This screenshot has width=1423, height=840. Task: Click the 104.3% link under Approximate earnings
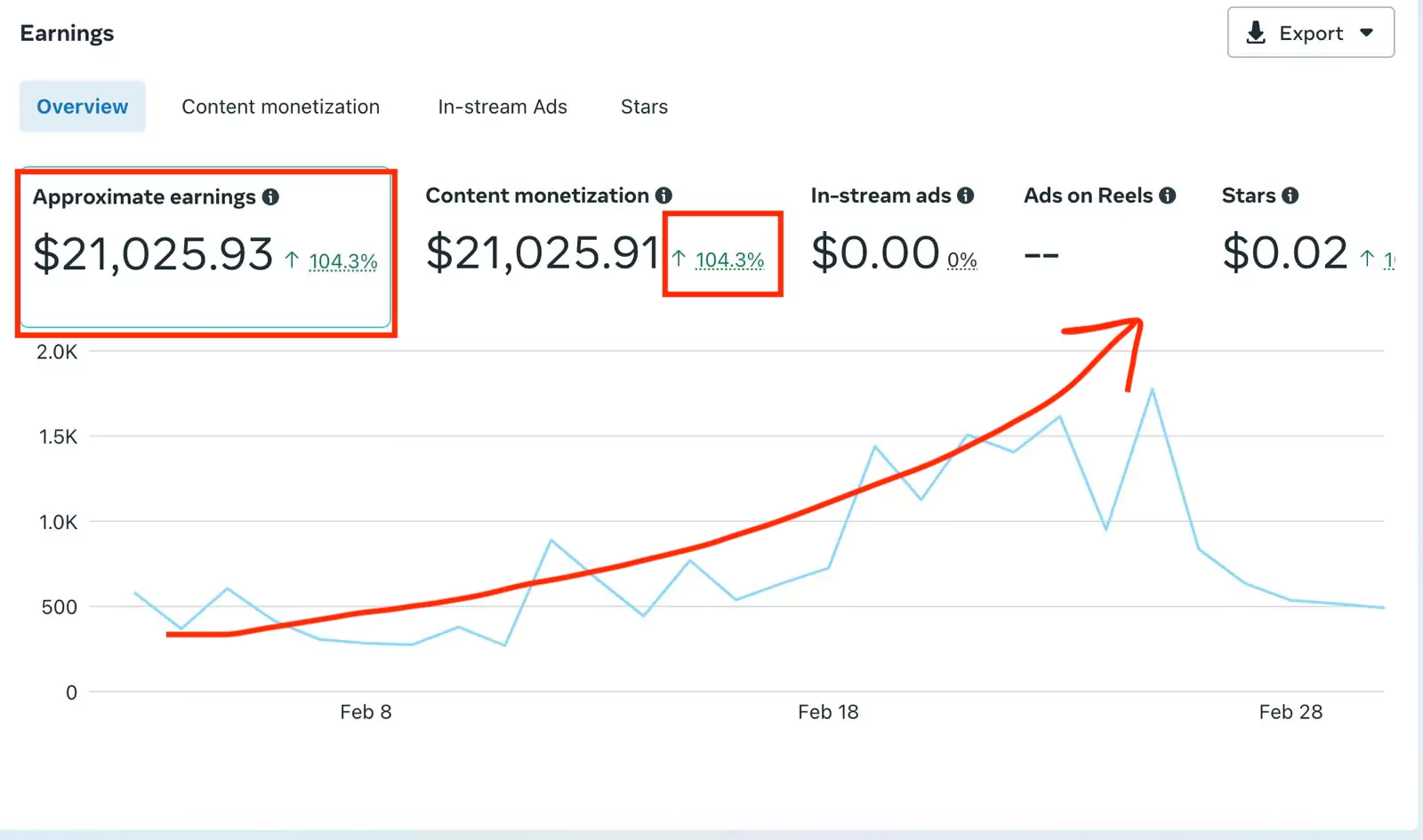click(343, 261)
